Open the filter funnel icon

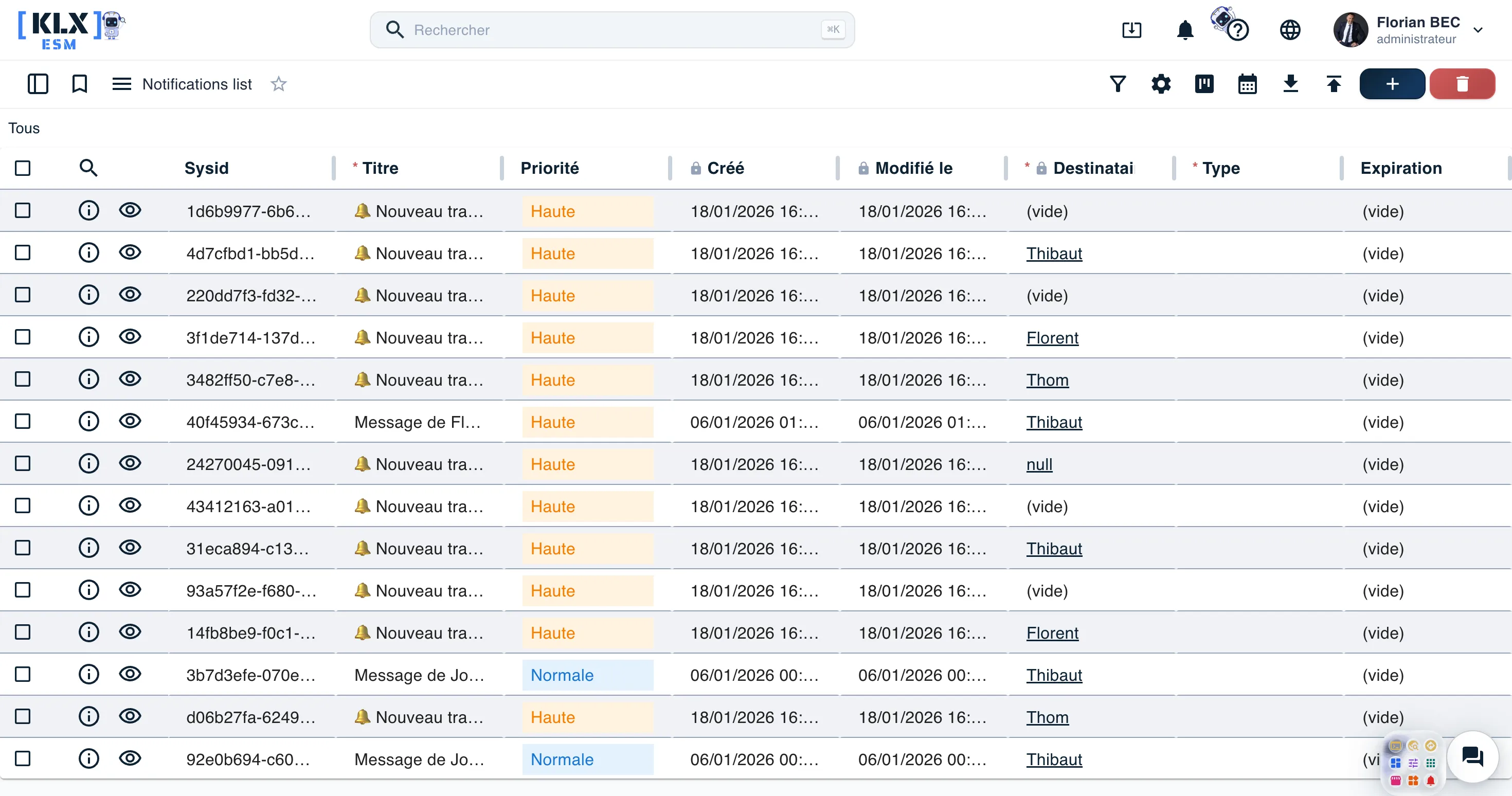pos(1118,84)
